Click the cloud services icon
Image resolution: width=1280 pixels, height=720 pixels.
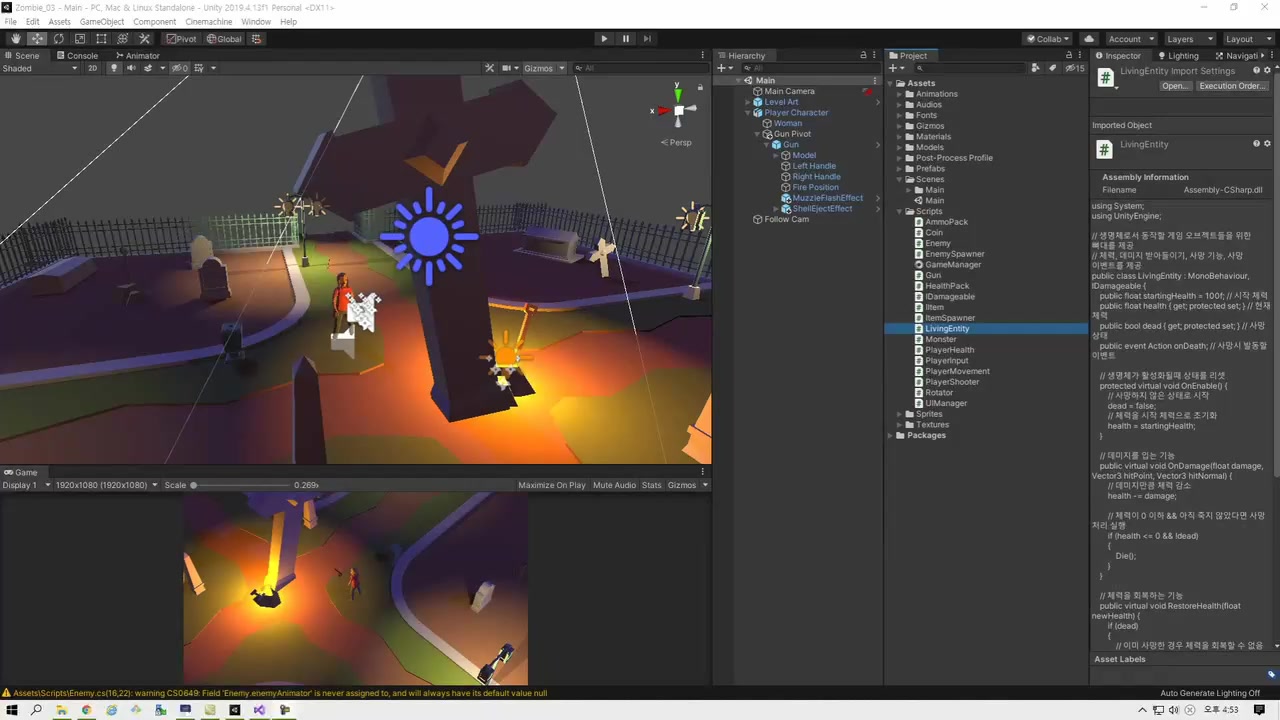pyautogui.click(x=1089, y=39)
